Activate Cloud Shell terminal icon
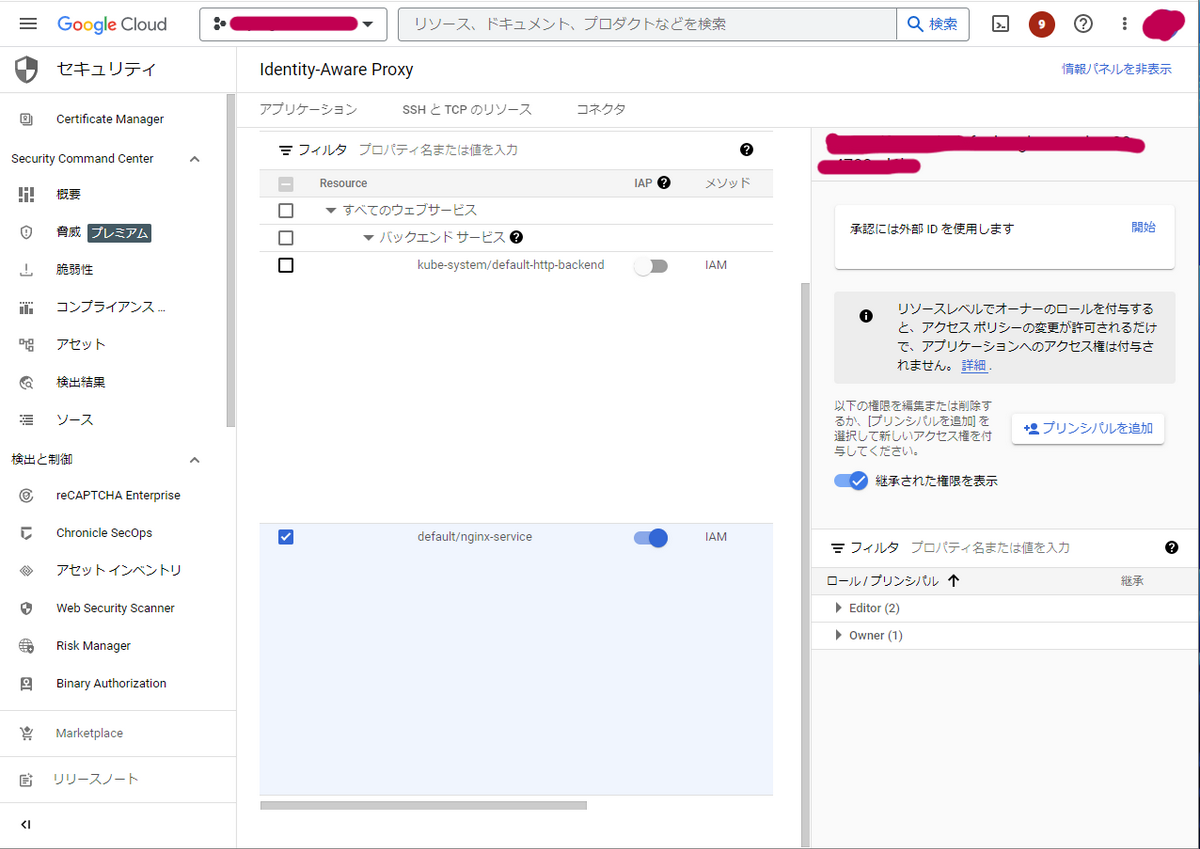 [x=1000, y=24]
